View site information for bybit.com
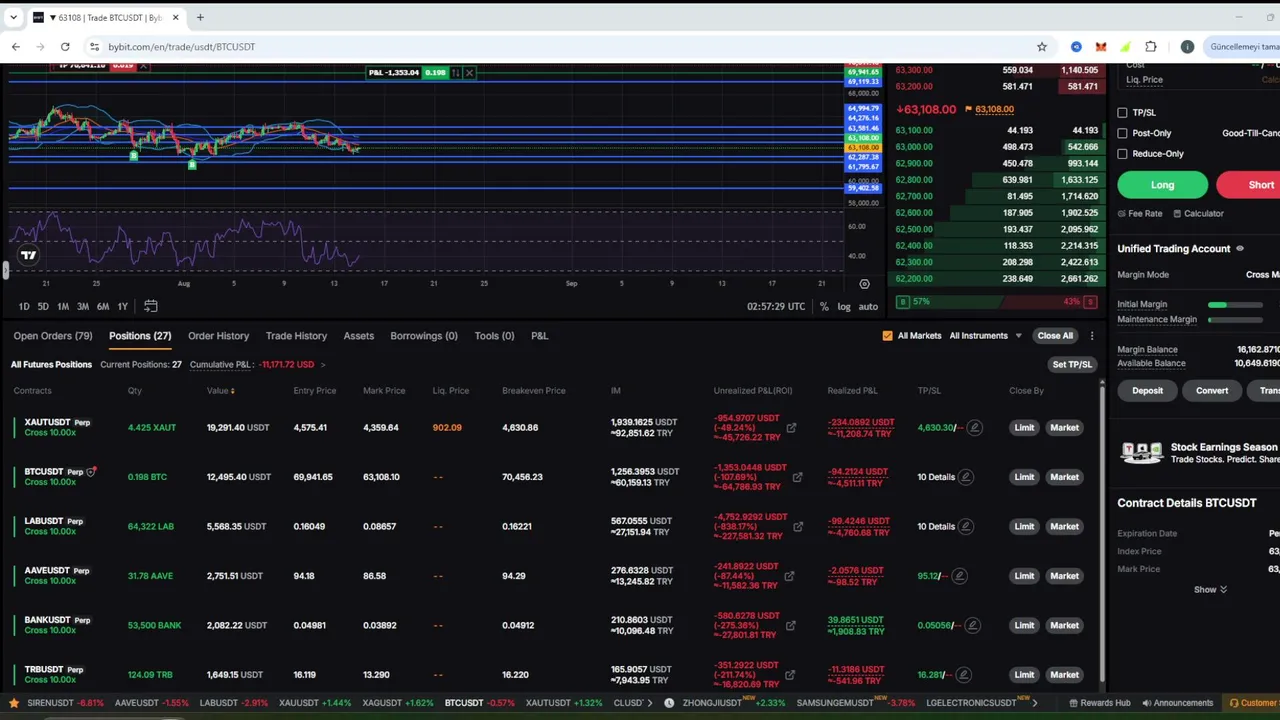 point(94,46)
